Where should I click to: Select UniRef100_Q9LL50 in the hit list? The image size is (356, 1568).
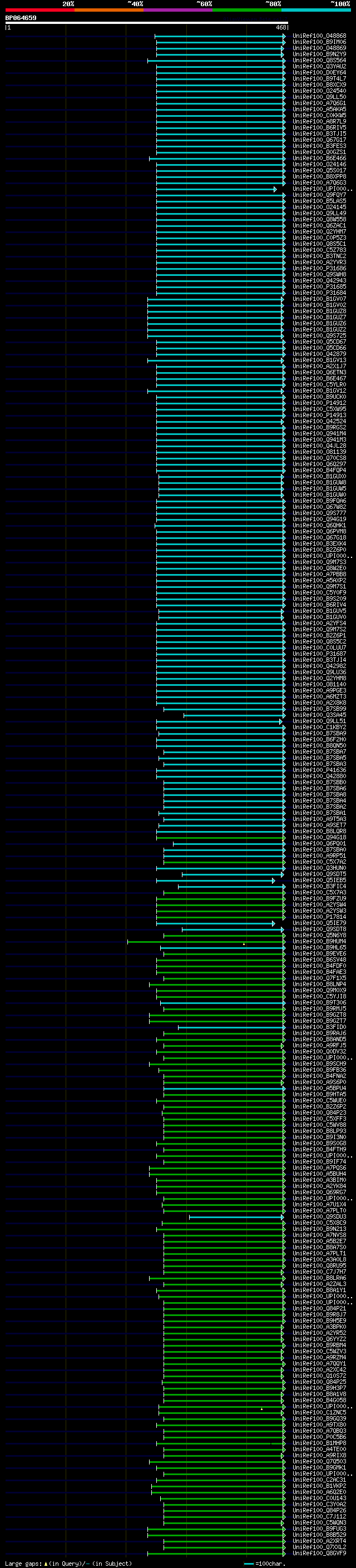(x=319, y=97)
